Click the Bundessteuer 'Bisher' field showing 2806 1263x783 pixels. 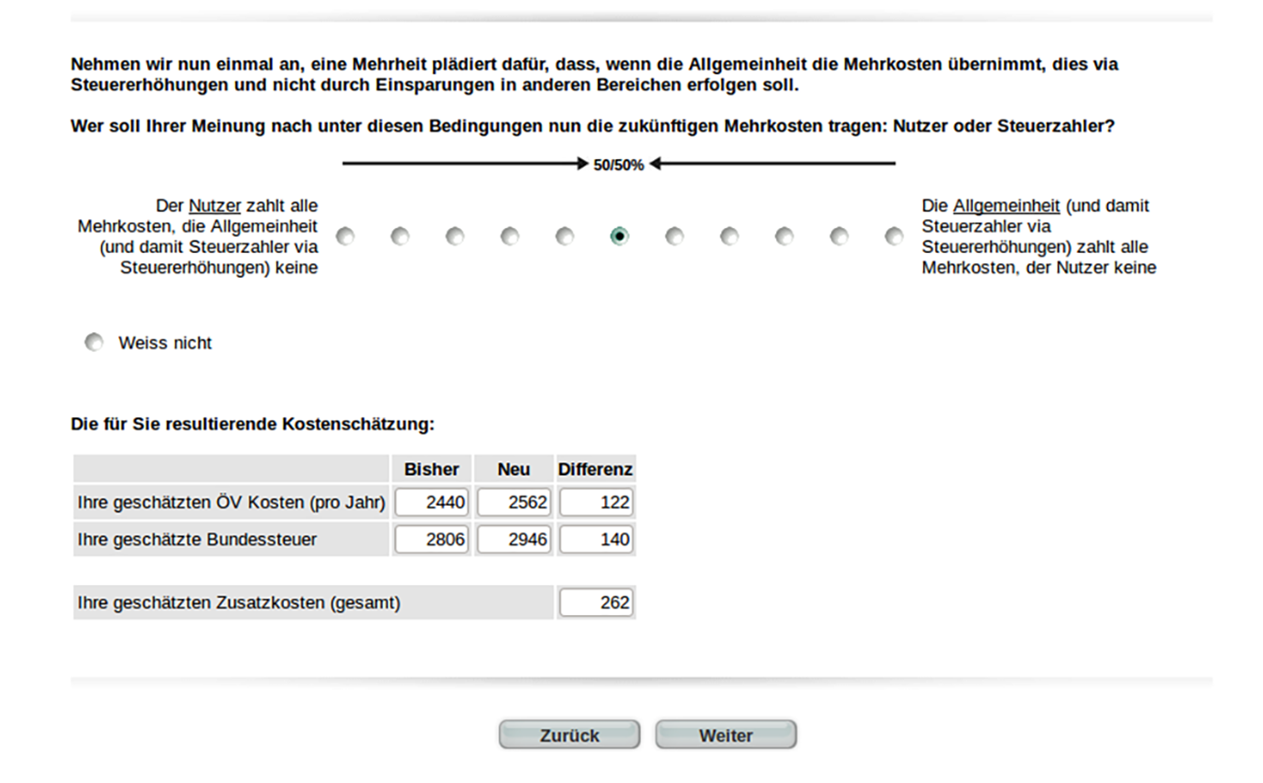pyautogui.click(x=431, y=538)
